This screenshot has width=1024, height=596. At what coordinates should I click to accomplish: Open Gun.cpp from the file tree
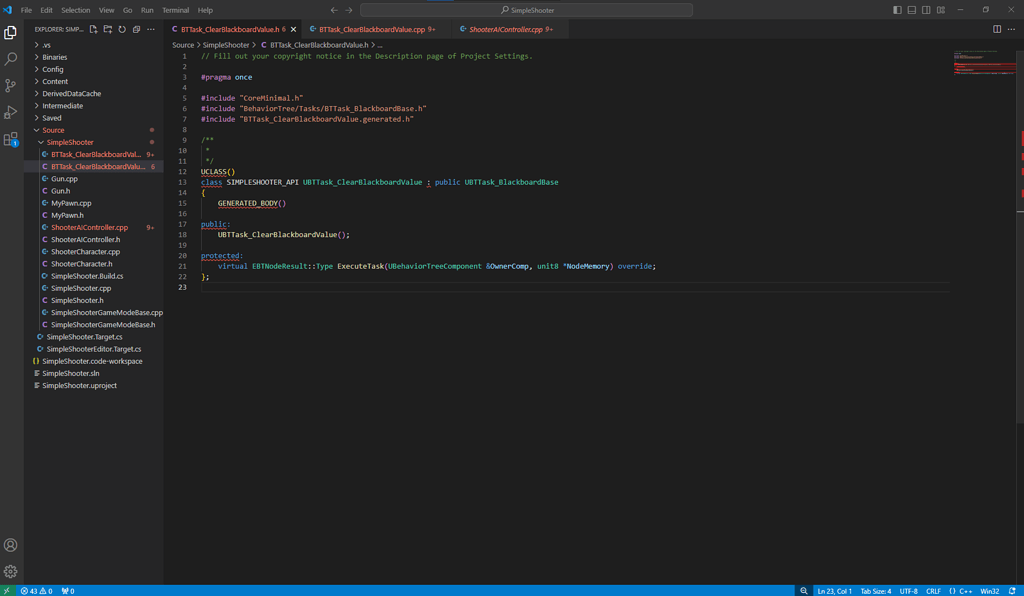[64, 179]
